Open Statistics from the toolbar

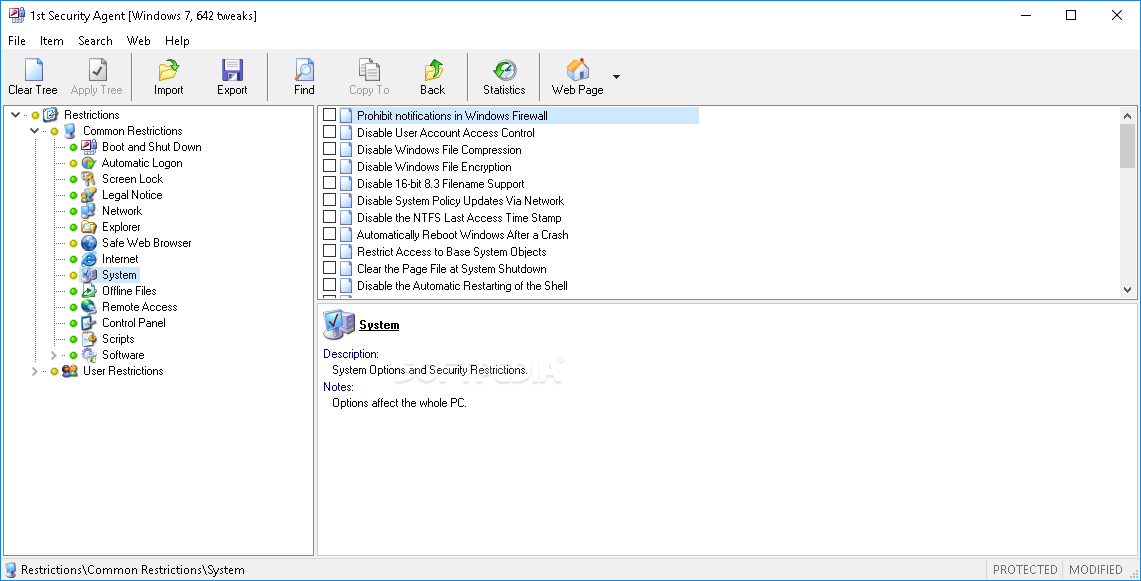504,70
